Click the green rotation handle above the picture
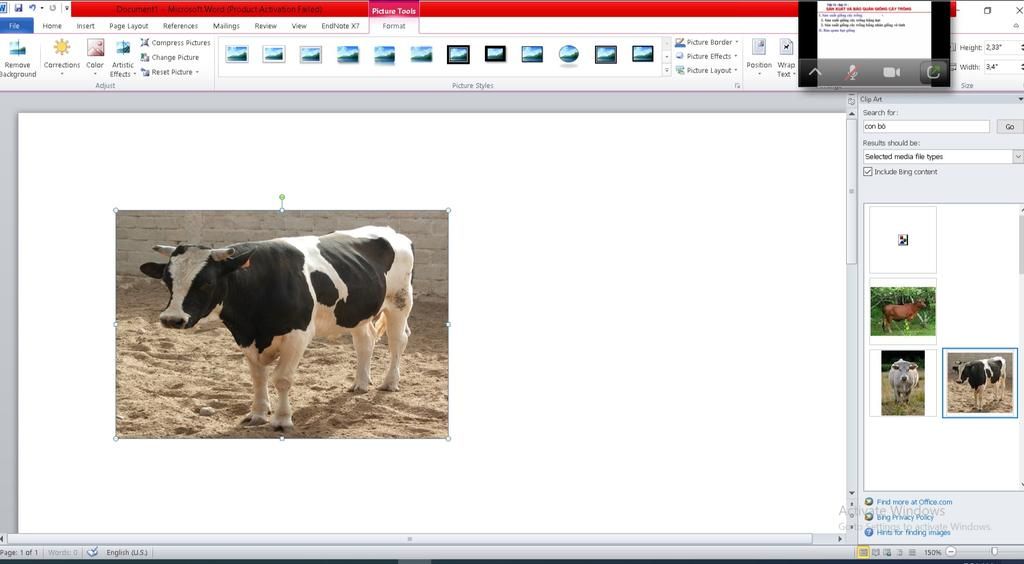The height and width of the screenshot is (564, 1024). tap(282, 196)
